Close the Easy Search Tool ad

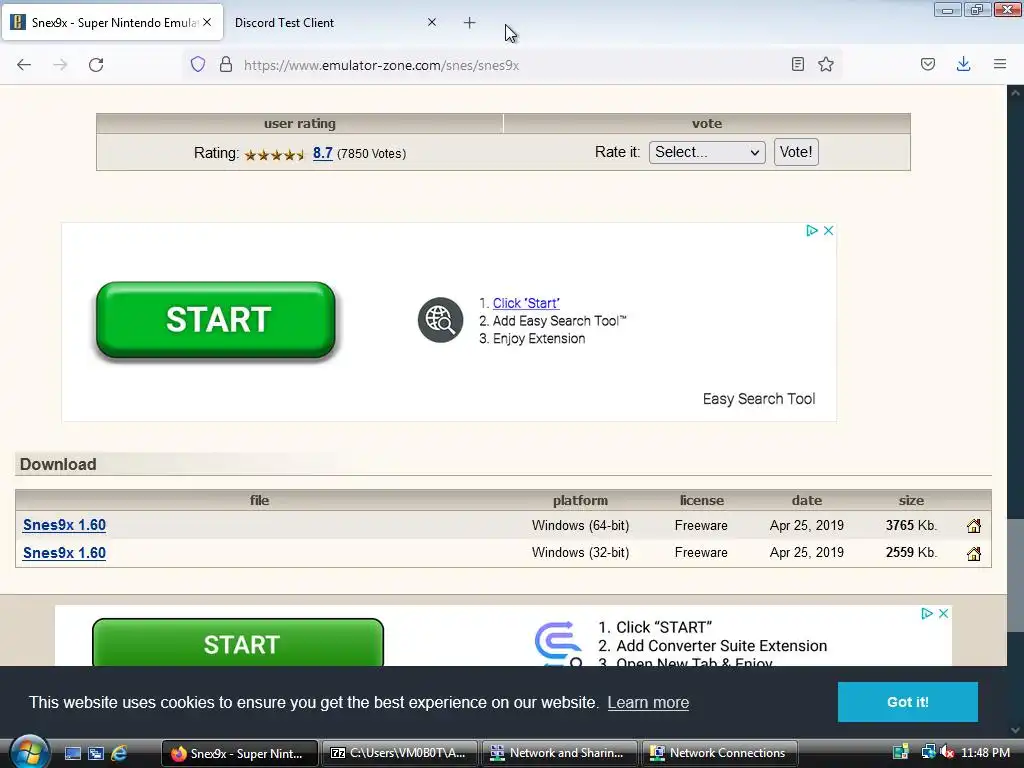(829, 231)
